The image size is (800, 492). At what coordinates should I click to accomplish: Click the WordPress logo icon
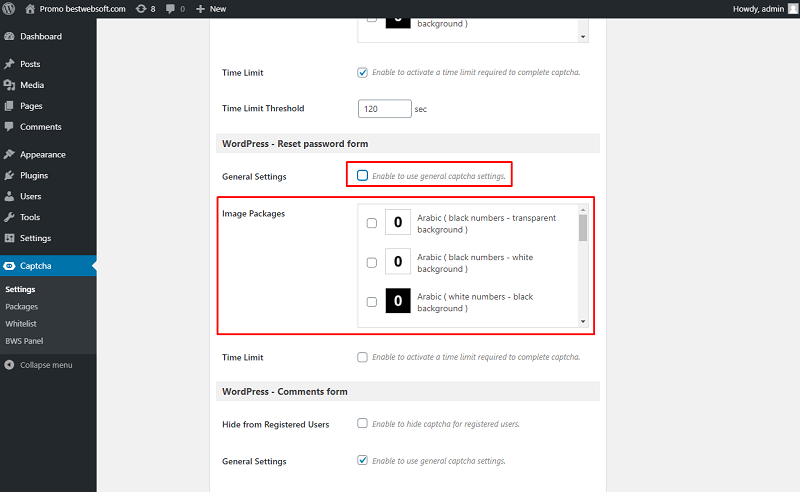[x=9, y=9]
